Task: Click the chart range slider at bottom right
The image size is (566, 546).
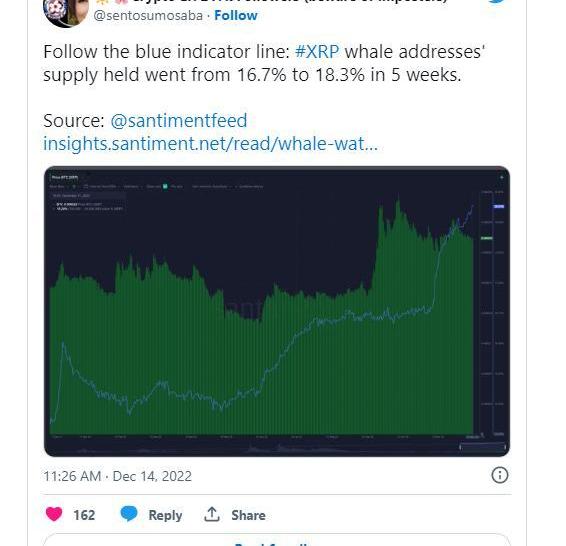Action: pos(482,447)
